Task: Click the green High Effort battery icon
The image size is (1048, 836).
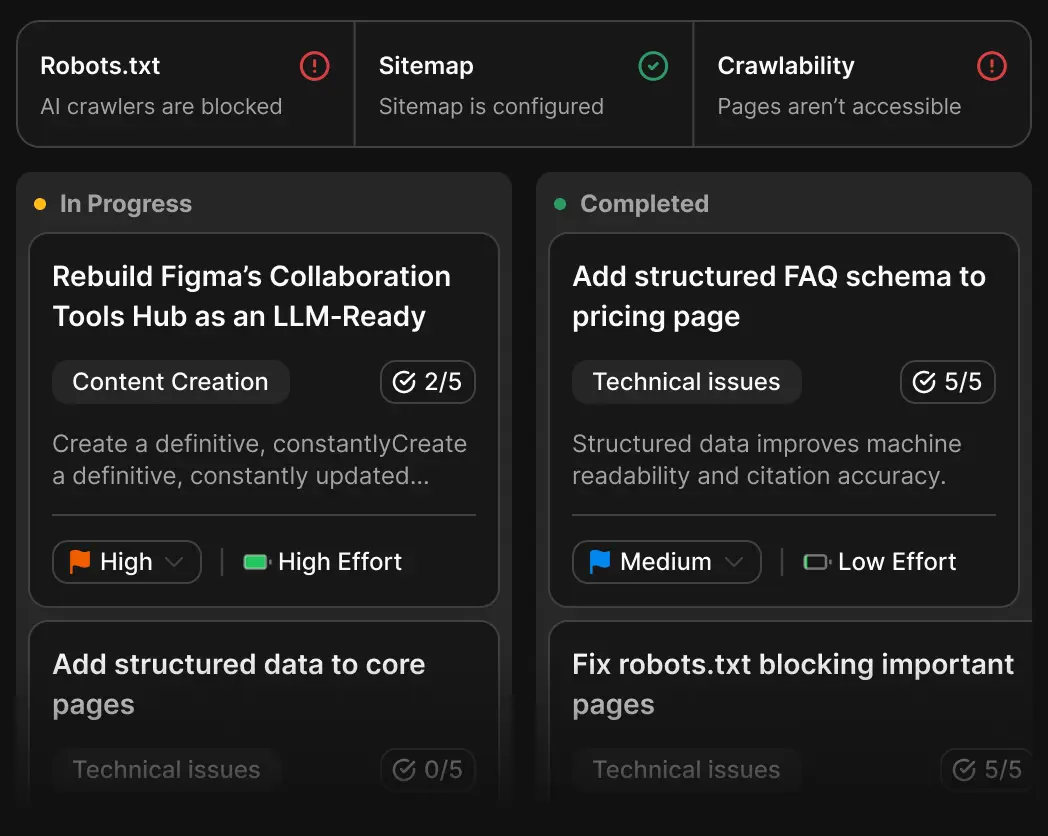Action: pyautogui.click(x=257, y=562)
